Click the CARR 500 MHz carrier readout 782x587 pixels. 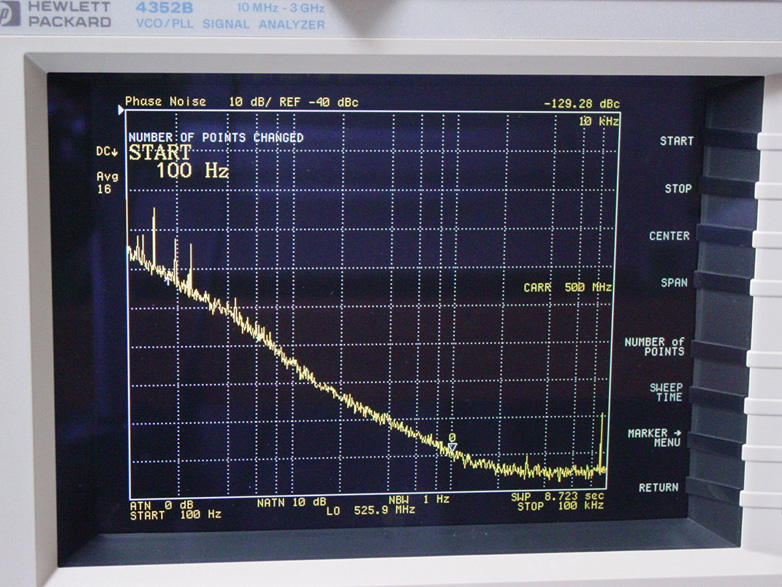pos(567,288)
